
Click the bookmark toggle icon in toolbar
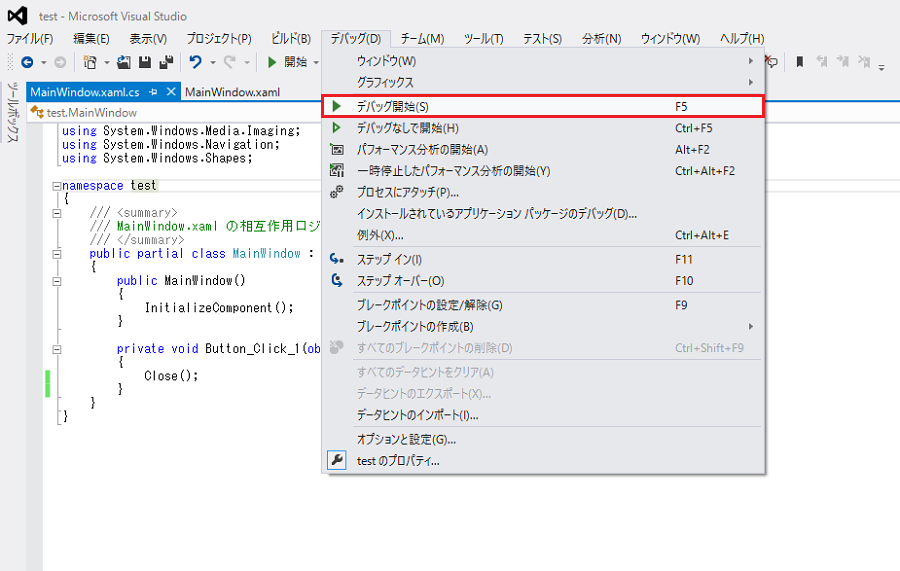coord(800,62)
